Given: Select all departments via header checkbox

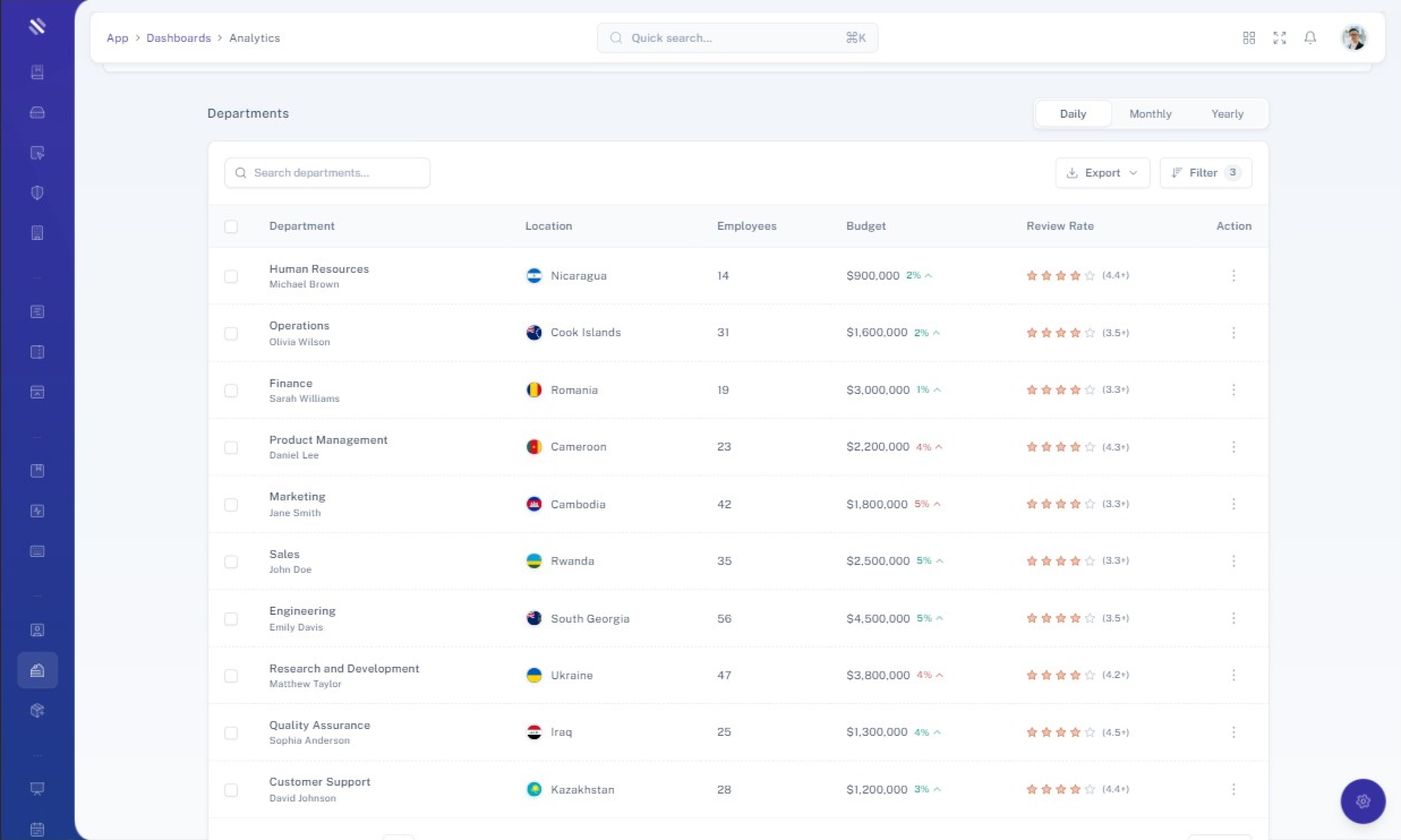Looking at the screenshot, I should [231, 226].
